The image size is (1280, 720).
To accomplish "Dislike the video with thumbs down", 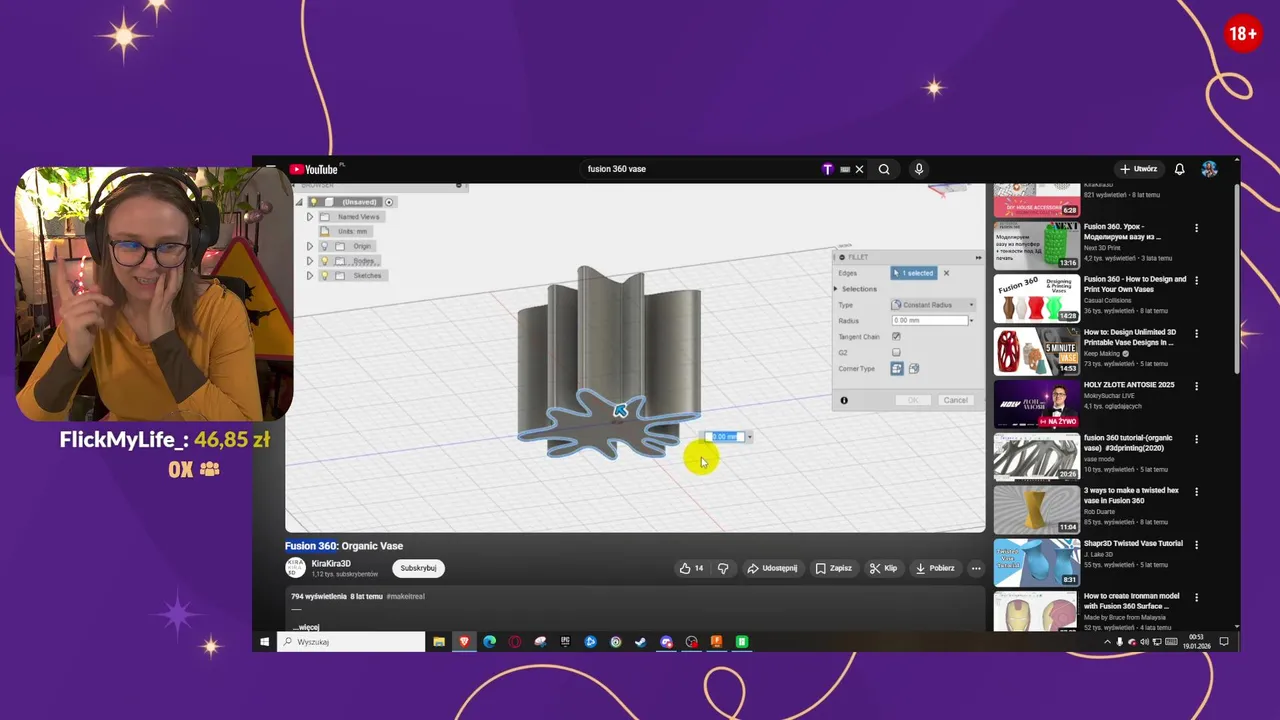I will 723,568.
